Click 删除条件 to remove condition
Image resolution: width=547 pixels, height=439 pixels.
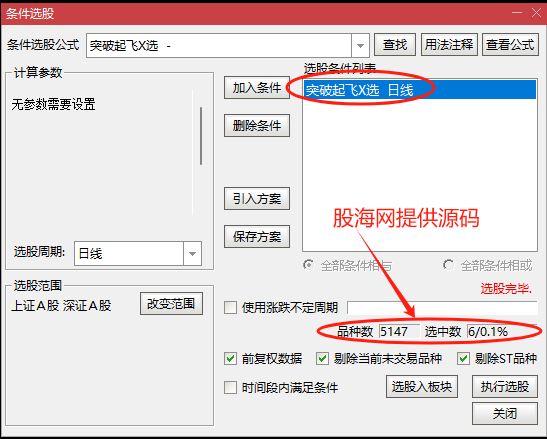point(257,125)
